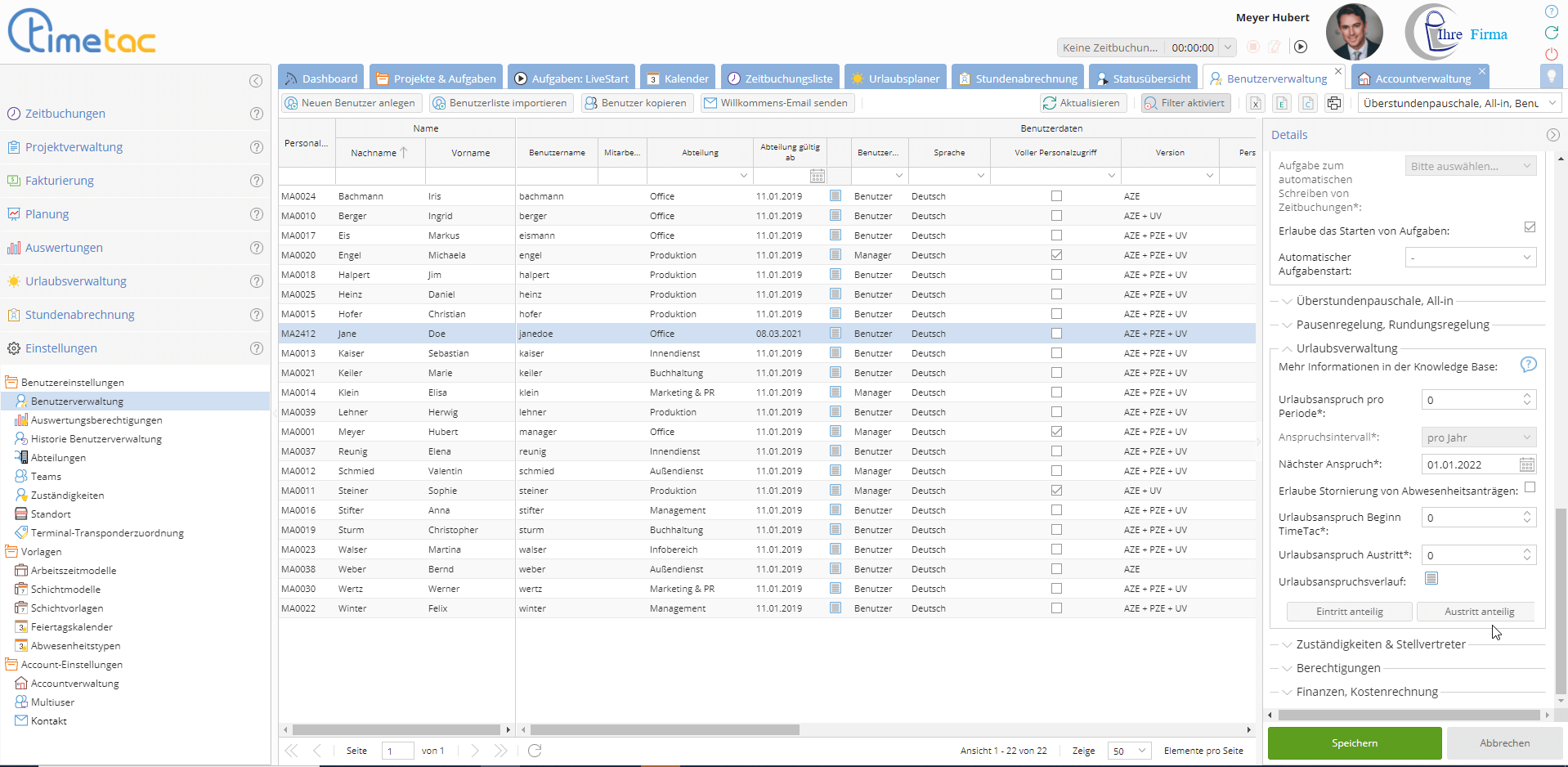This screenshot has height=767, width=1568.
Task: Uncheck Erlaube das Starten von Aufgaben
Action: [x=1530, y=227]
